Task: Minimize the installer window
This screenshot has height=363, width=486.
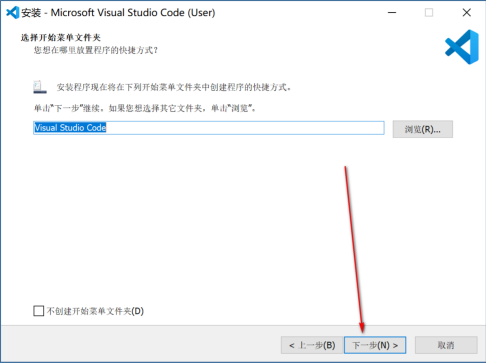Action: (392, 13)
